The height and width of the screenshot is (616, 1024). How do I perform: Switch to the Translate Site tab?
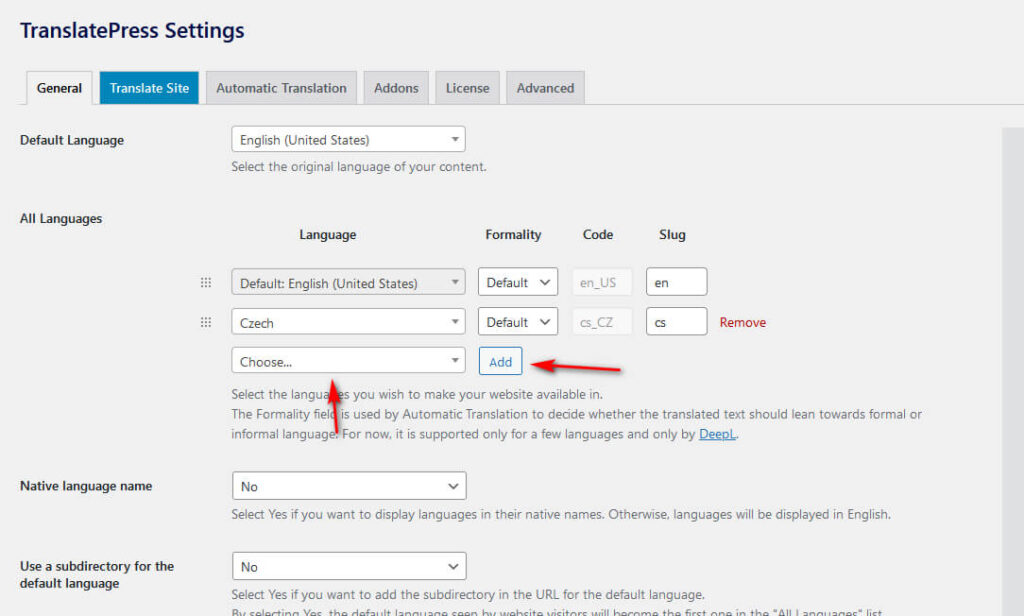149,88
